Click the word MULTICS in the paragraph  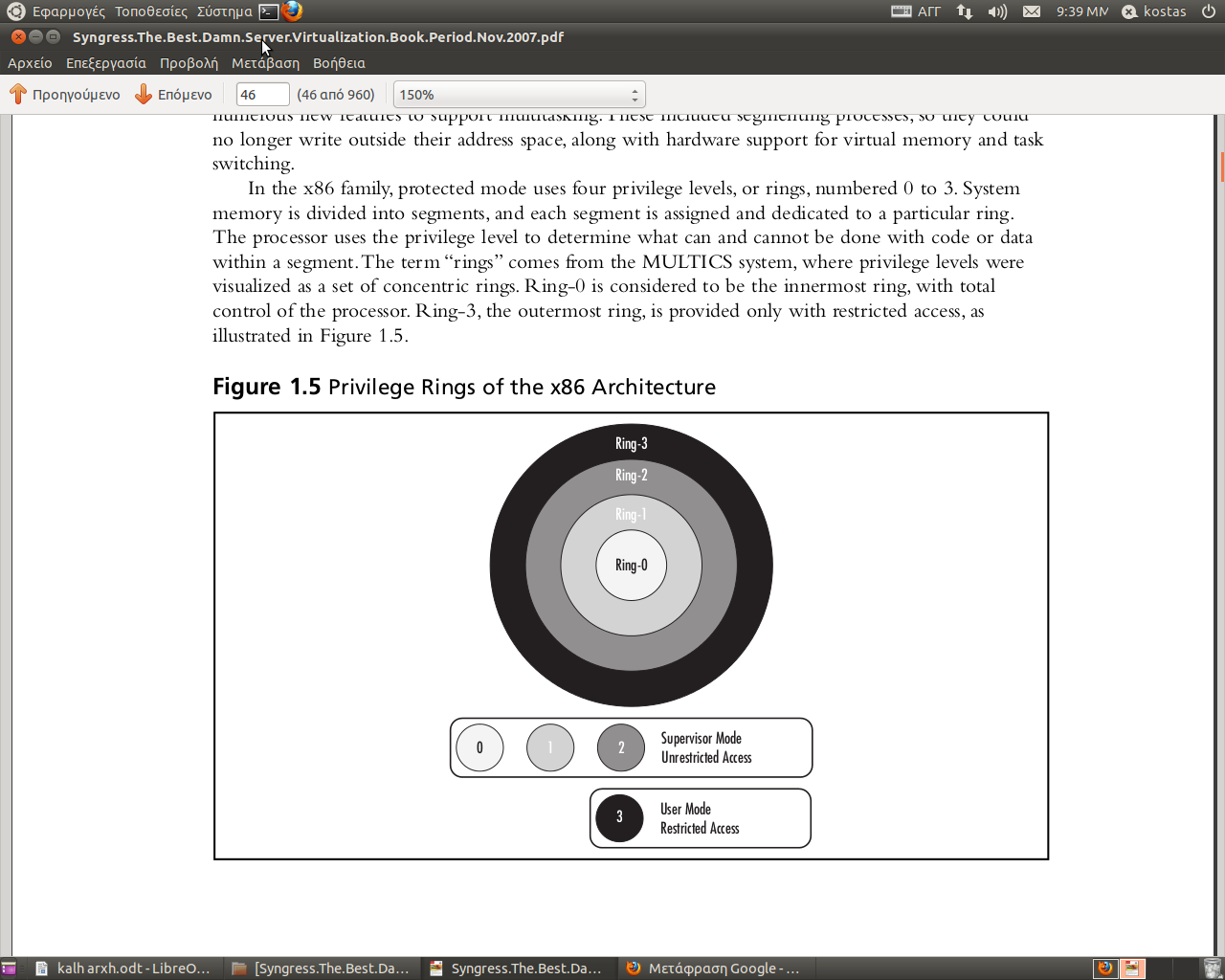click(687, 262)
